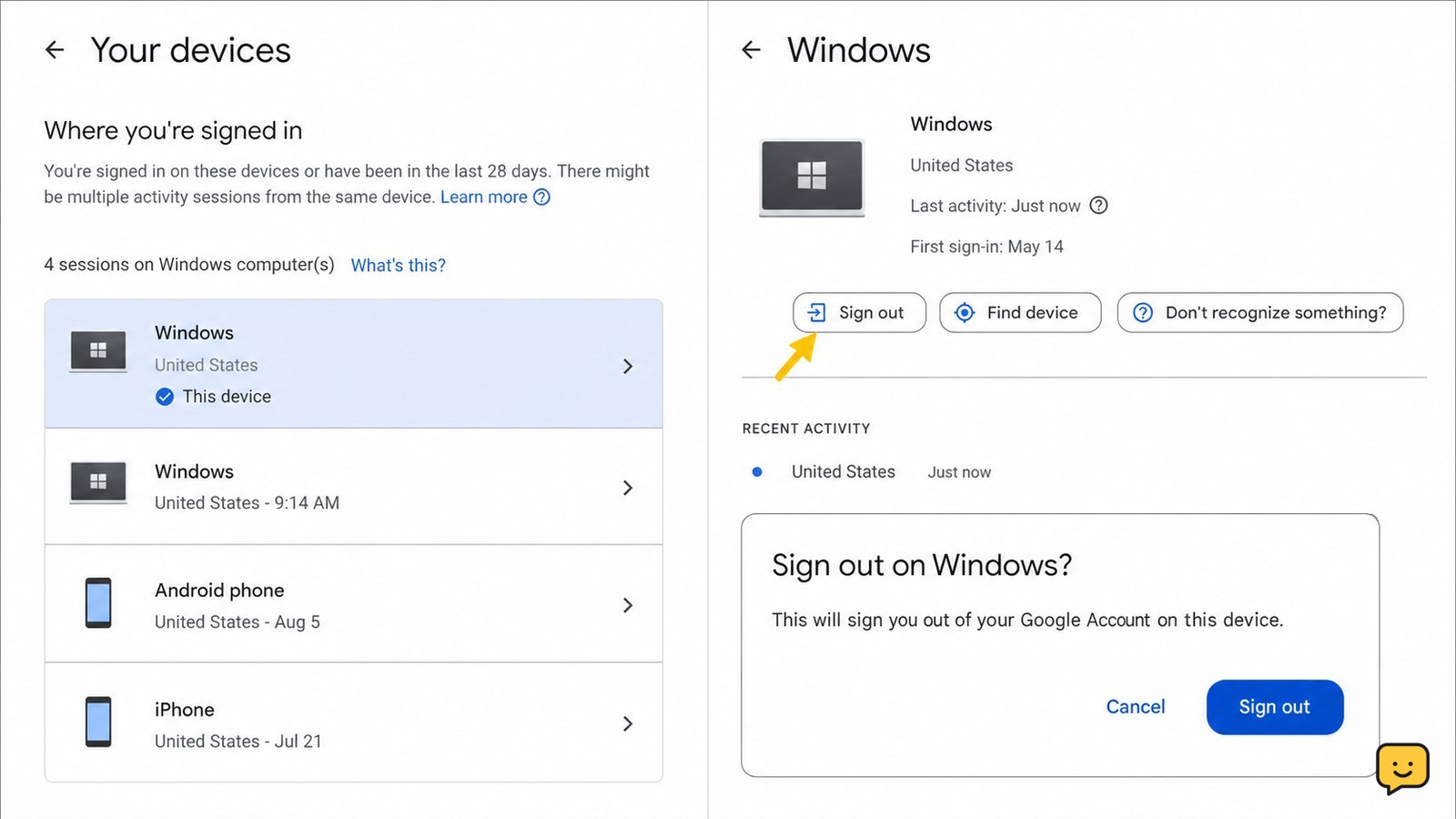1456x819 pixels.
Task: Expand Windows 9:14 AM session chevron
Action: (x=627, y=488)
